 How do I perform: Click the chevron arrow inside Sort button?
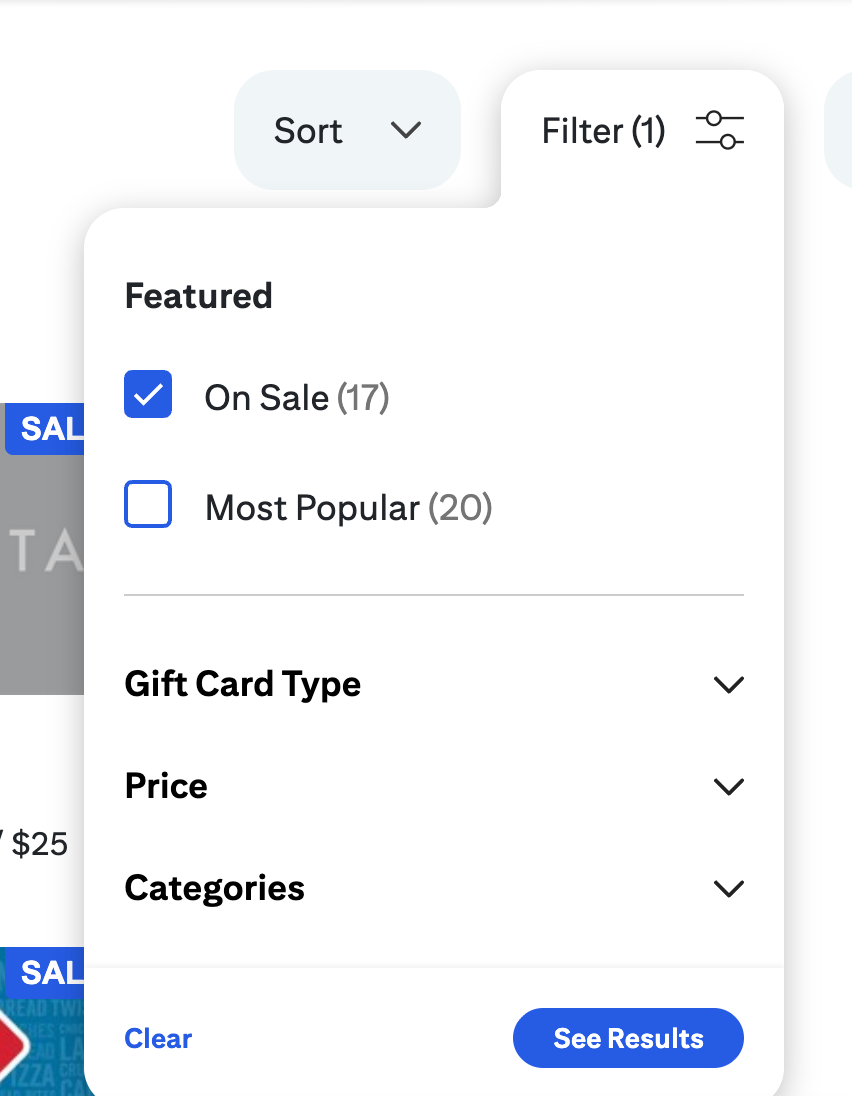[406, 131]
